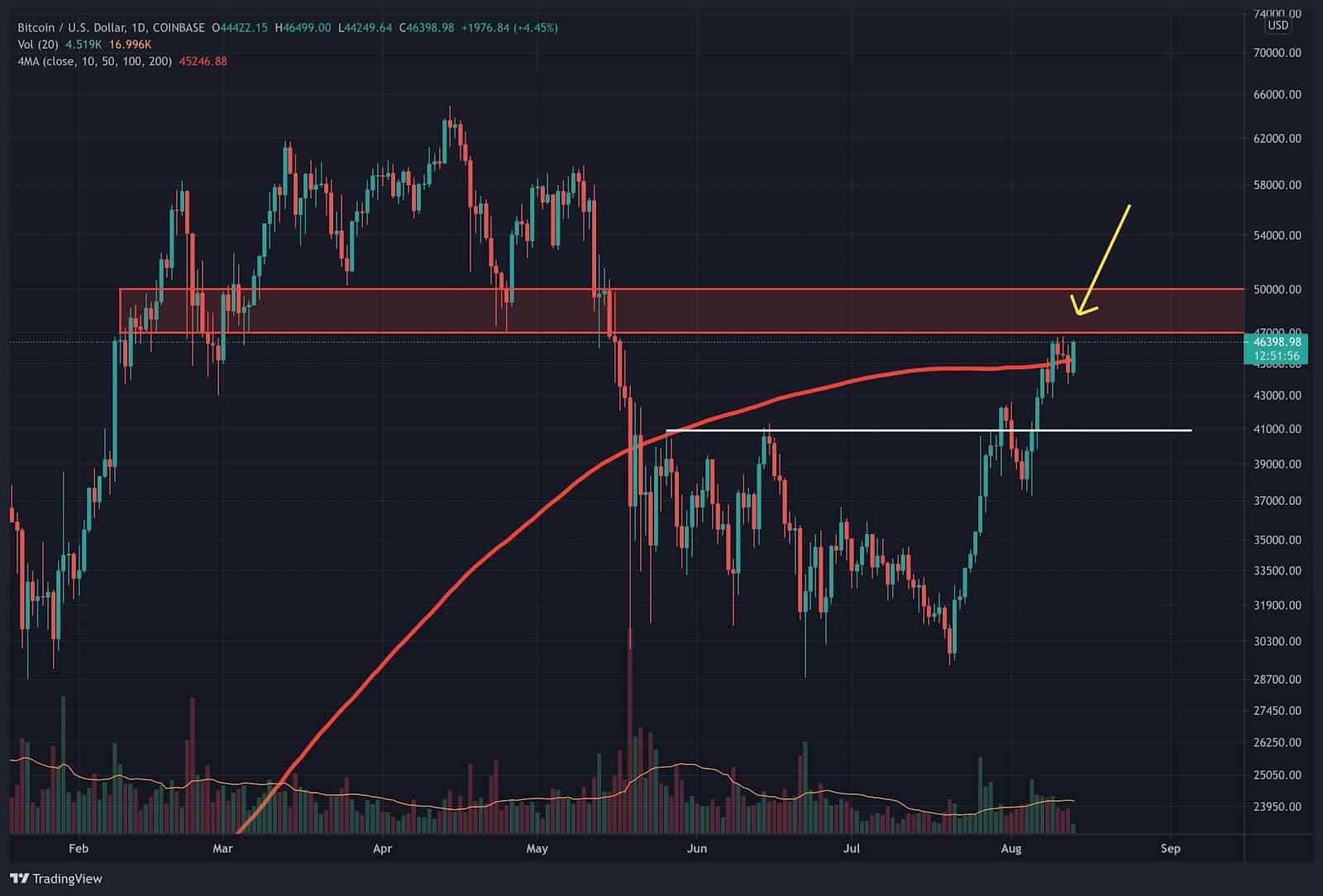Click the '27450.00' price axis label
Viewport: 1323px width, 896px height.
tap(1277, 711)
